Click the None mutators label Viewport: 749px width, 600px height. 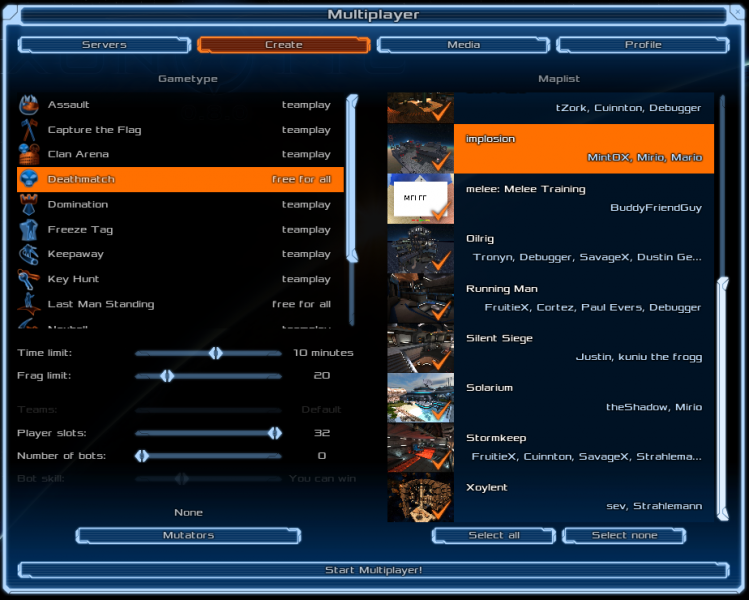coord(188,513)
